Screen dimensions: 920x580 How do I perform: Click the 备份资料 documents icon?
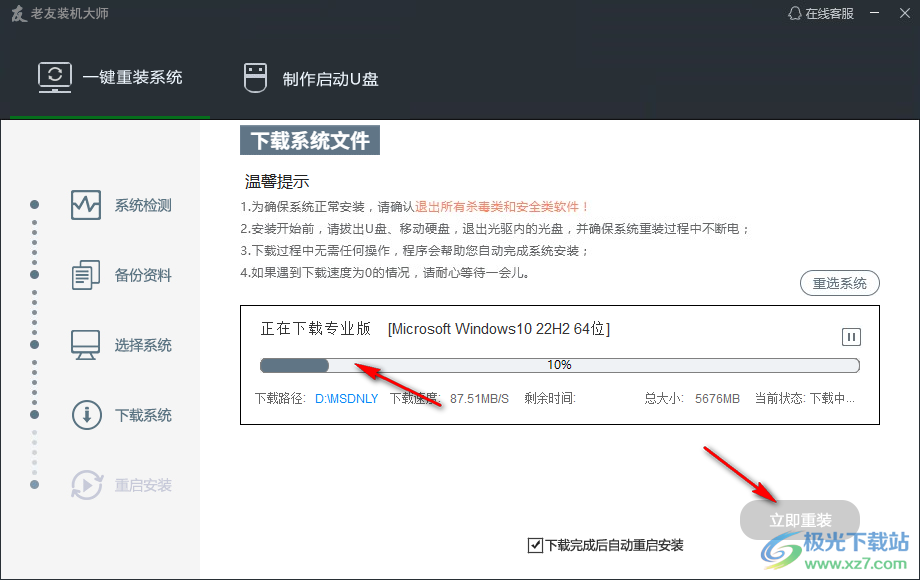point(86,275)
